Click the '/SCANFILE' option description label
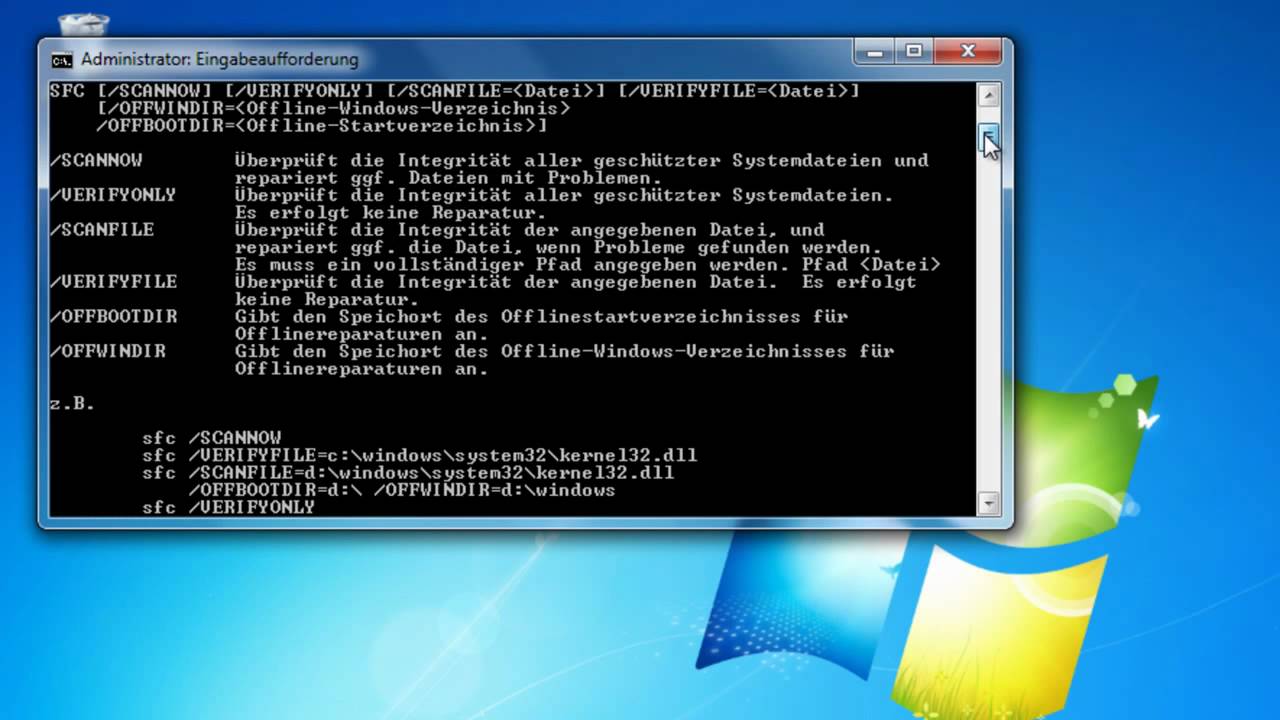 click(102, 230)
